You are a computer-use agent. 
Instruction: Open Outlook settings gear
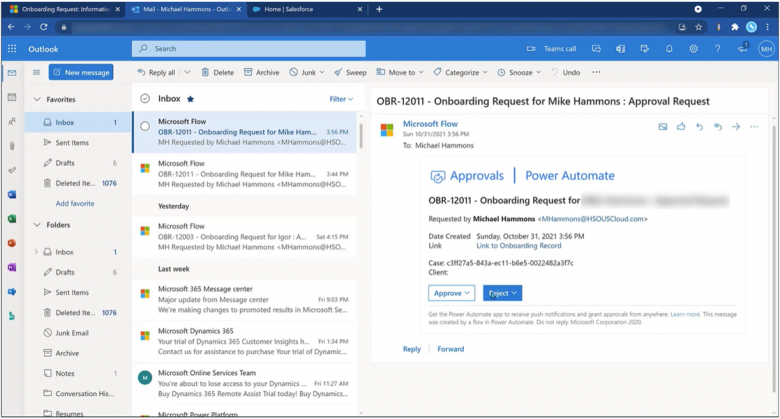tap(693, 49)
